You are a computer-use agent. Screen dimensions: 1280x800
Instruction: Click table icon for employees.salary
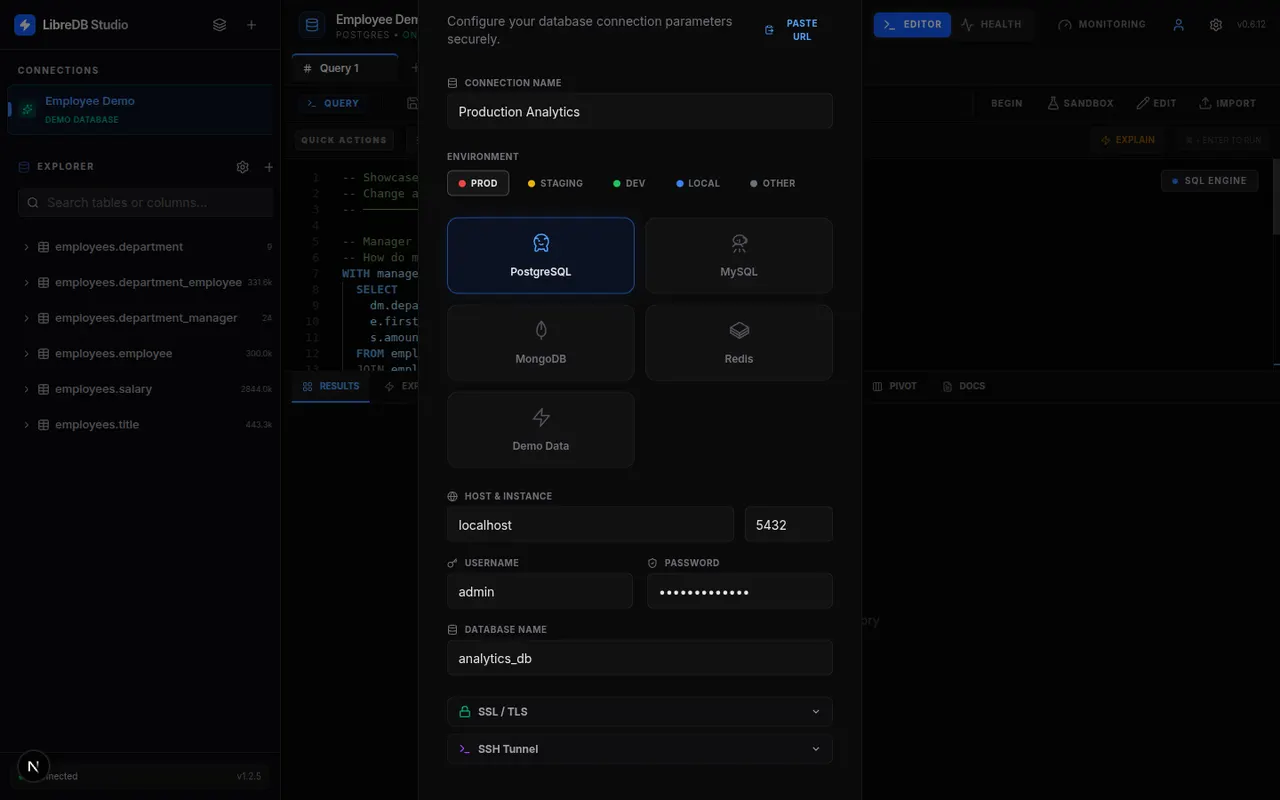tap(43, 389)
